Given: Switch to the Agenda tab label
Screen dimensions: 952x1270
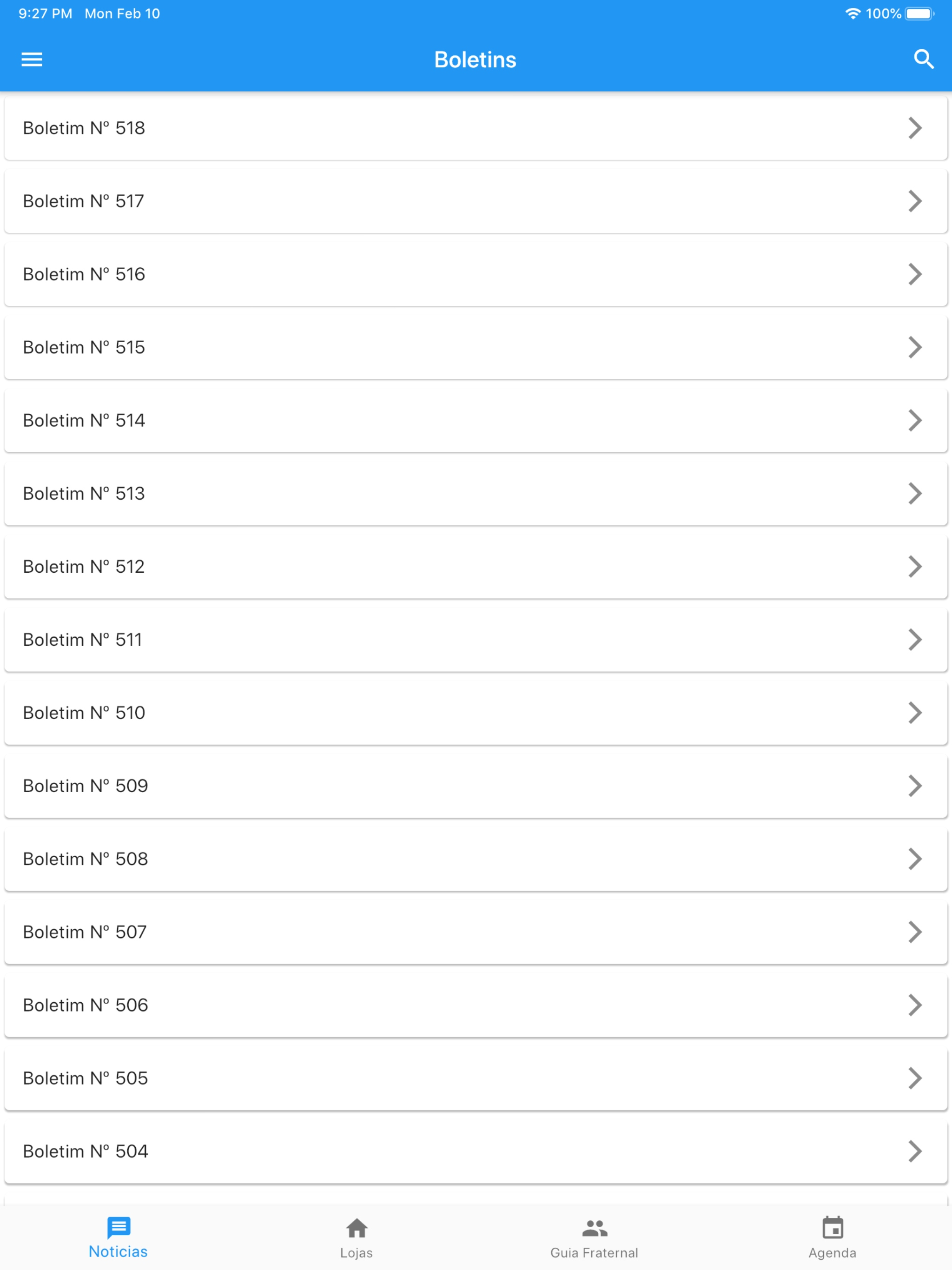Looking at the screenshot, I should point(833,1253).
